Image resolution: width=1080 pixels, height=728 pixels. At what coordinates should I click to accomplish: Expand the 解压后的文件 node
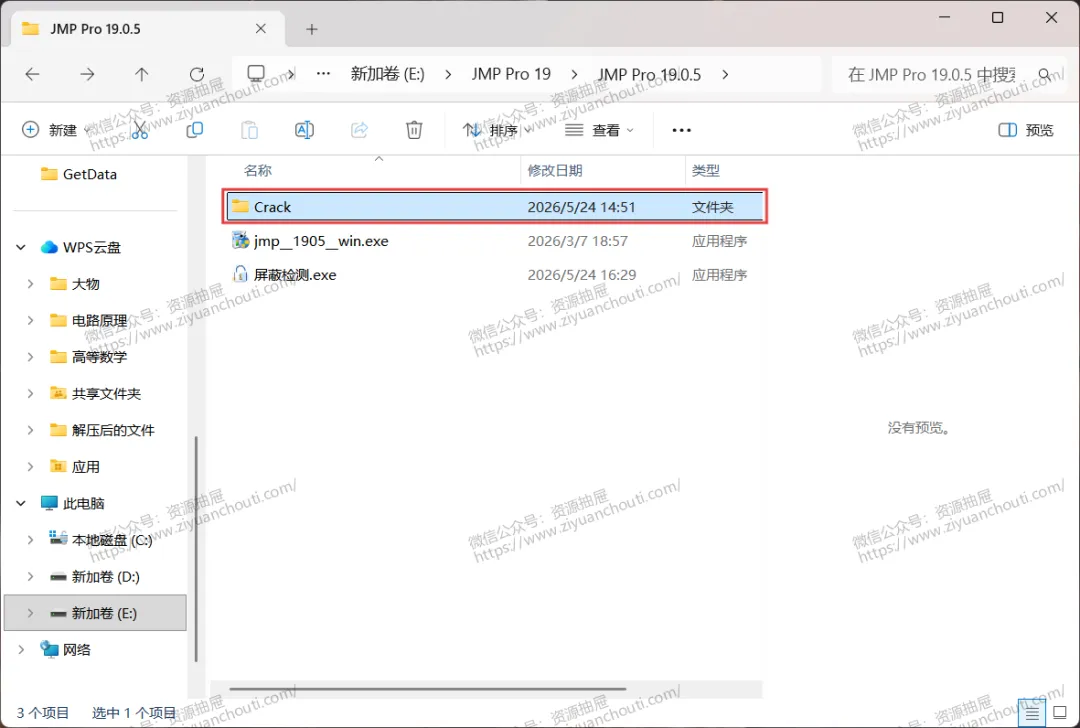click(x=30, y=430)
